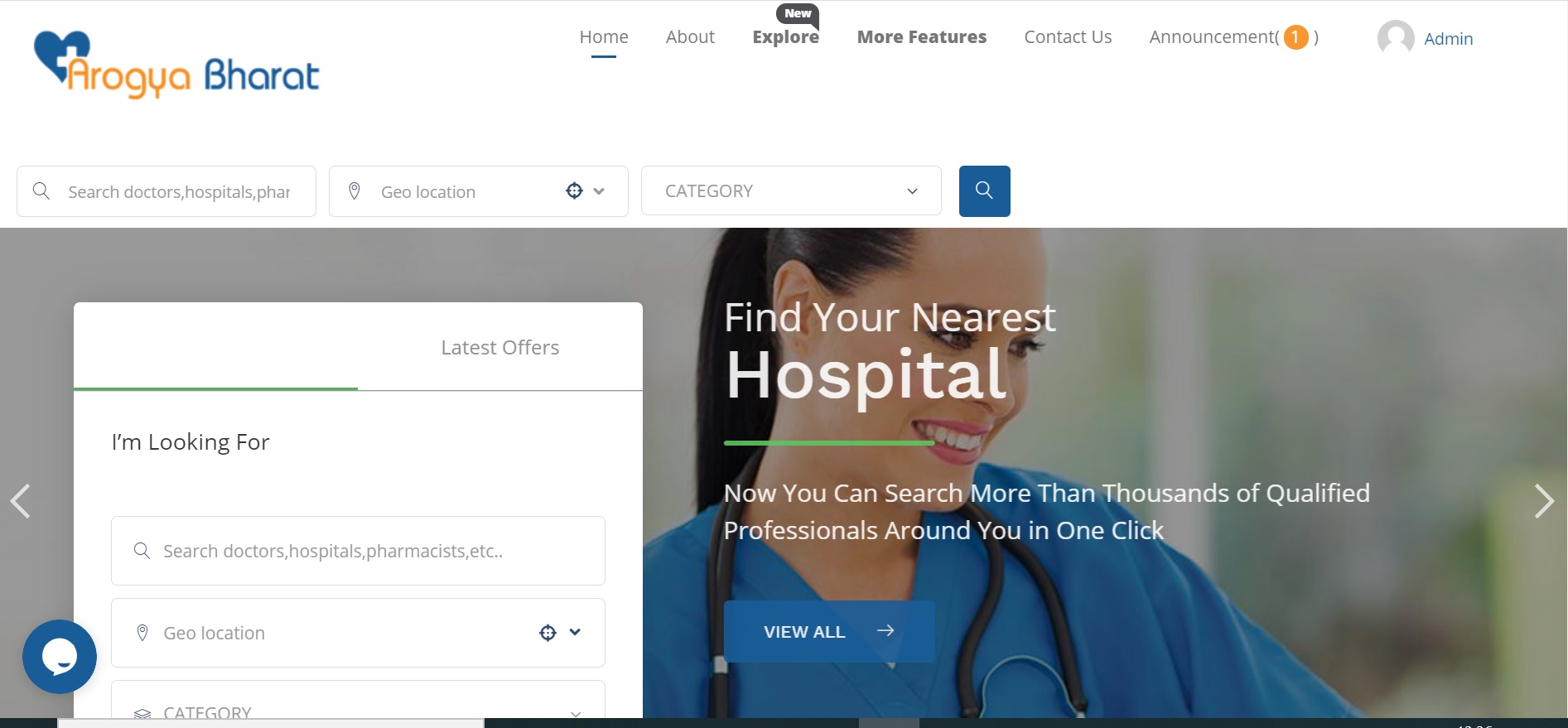Navigate to the About page
Image resolution: width=1568 pixels, height=728 pixels.
coord(690,37)
